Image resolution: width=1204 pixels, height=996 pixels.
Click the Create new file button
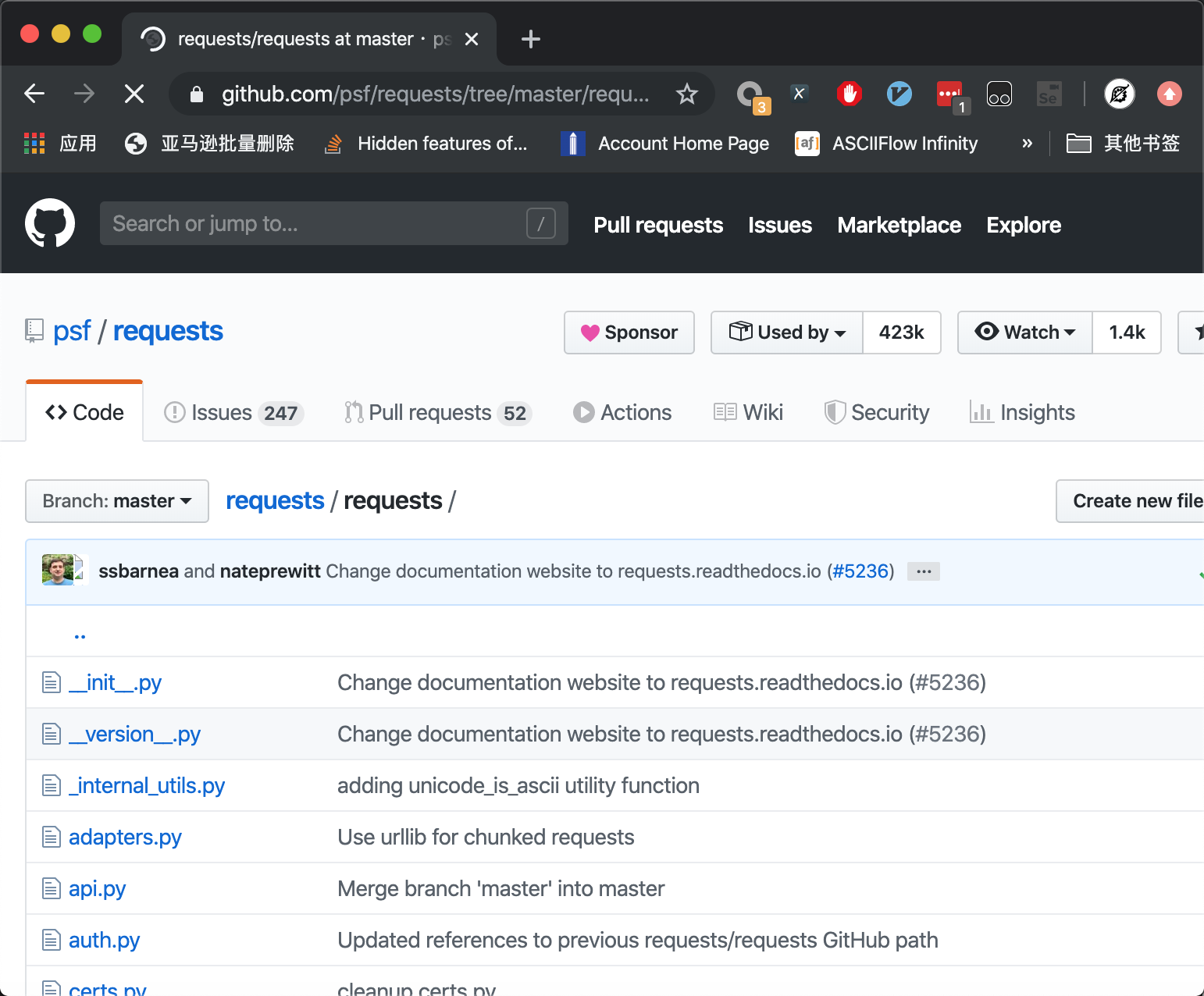point(1130,501)
